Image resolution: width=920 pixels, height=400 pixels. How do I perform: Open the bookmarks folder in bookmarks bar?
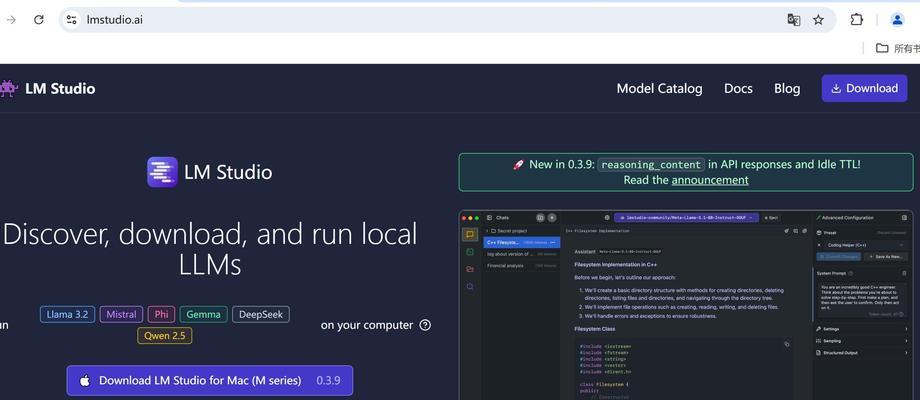897,48
